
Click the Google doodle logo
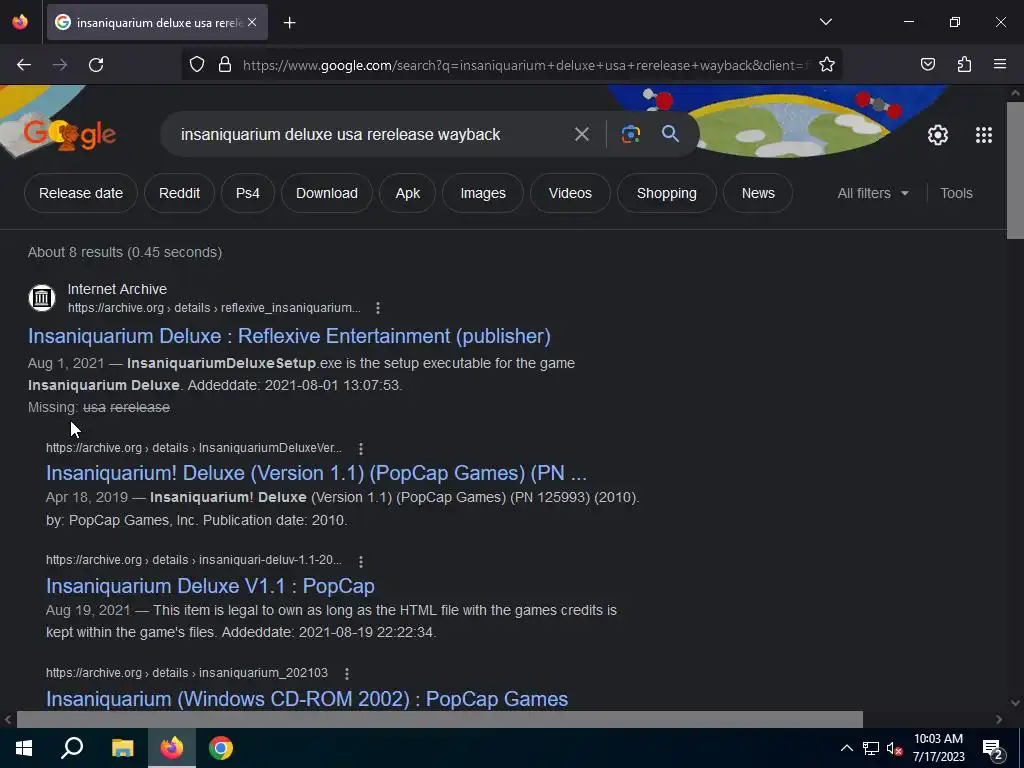pyautogui.click(x=70, y=134)
